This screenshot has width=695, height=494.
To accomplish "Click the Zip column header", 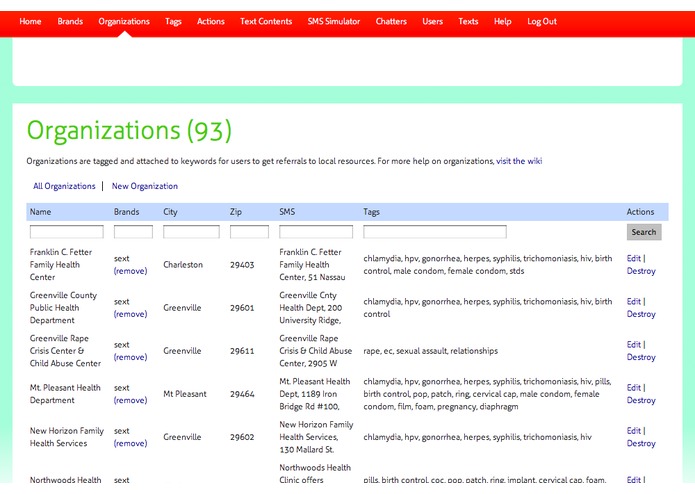I will [236, 212].
